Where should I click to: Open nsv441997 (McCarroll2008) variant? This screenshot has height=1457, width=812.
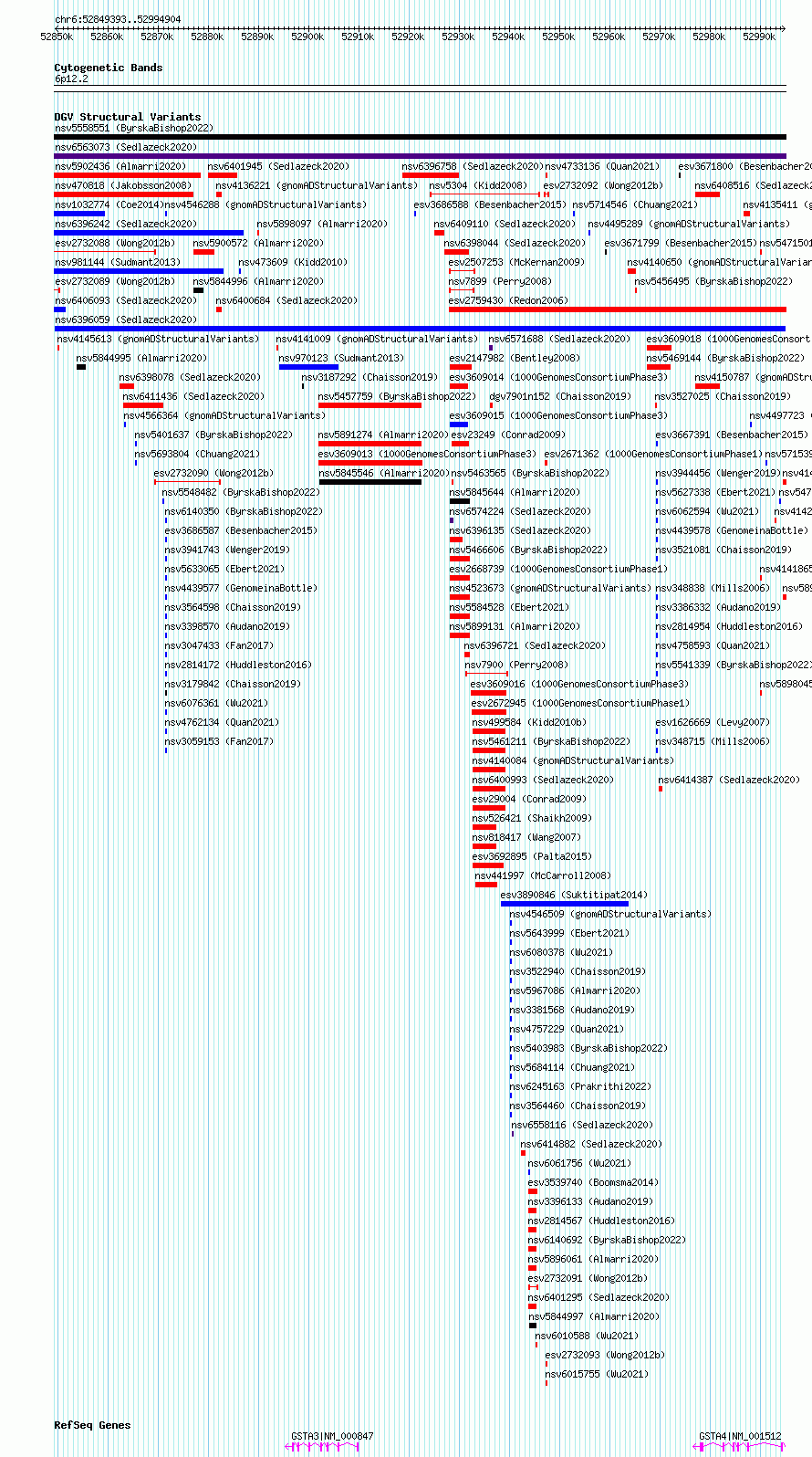point(542,876)
